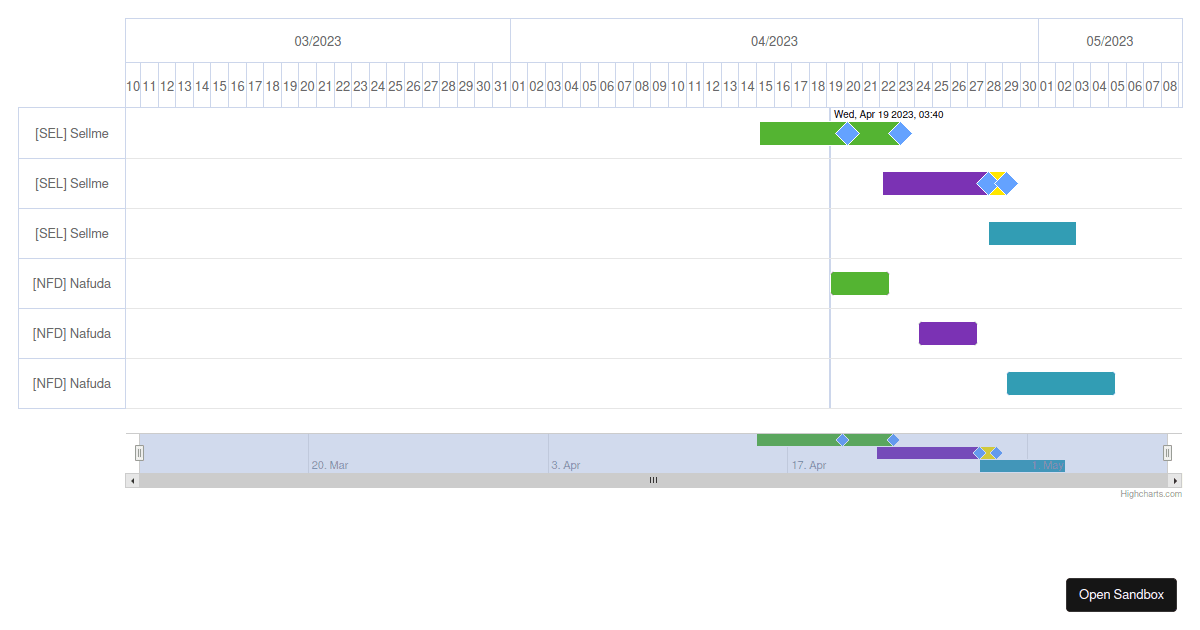Click the scrollbar left arrow
The image size is (1200, 630).
(x=132, y=480)
